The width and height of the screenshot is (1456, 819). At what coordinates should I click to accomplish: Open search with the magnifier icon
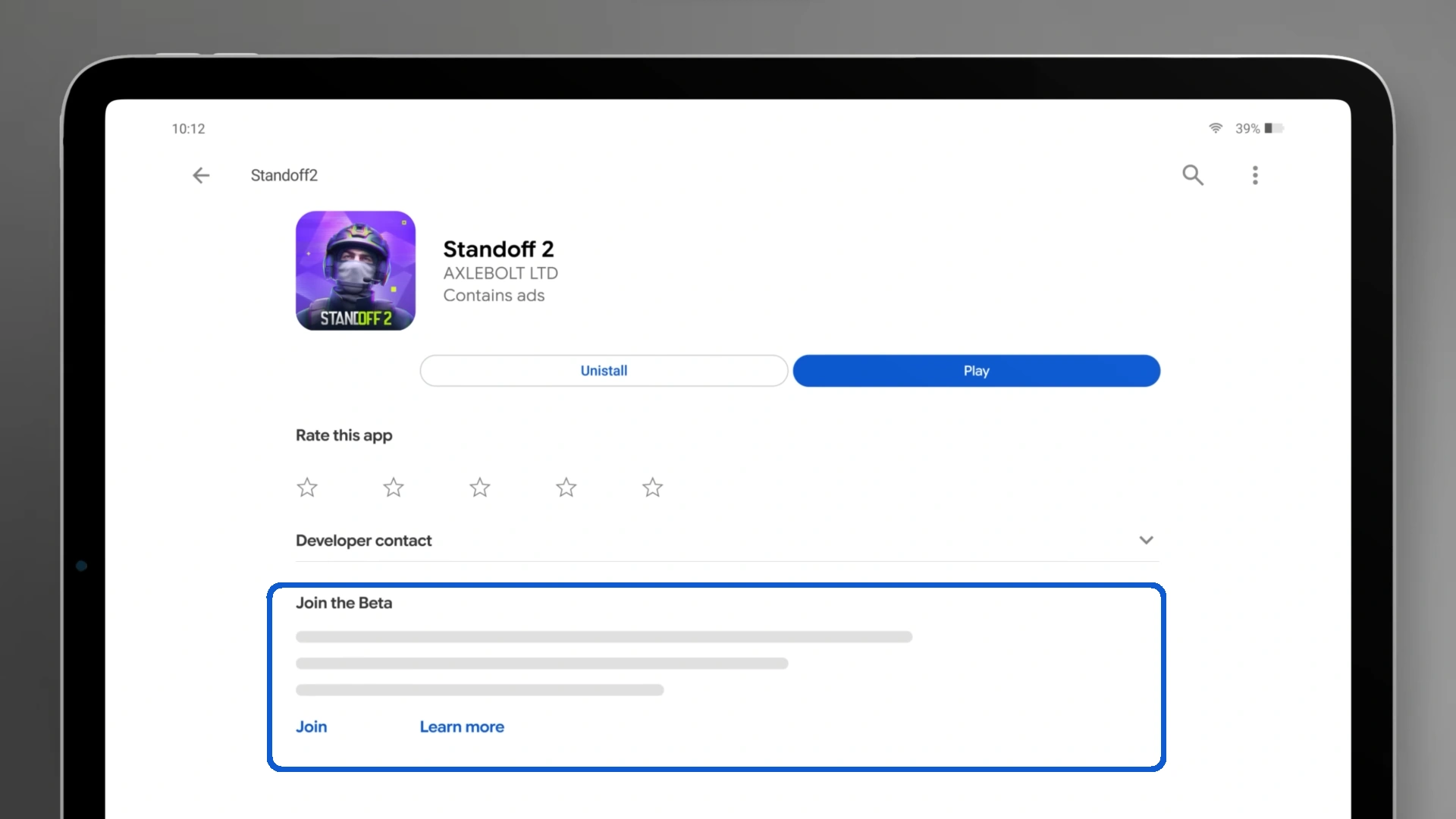coord(1193,175)
